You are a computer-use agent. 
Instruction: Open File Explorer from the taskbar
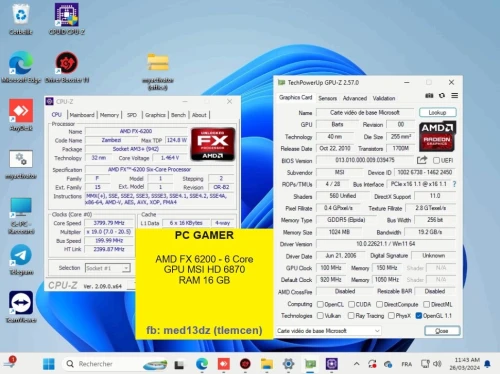[x=267, y=364]
